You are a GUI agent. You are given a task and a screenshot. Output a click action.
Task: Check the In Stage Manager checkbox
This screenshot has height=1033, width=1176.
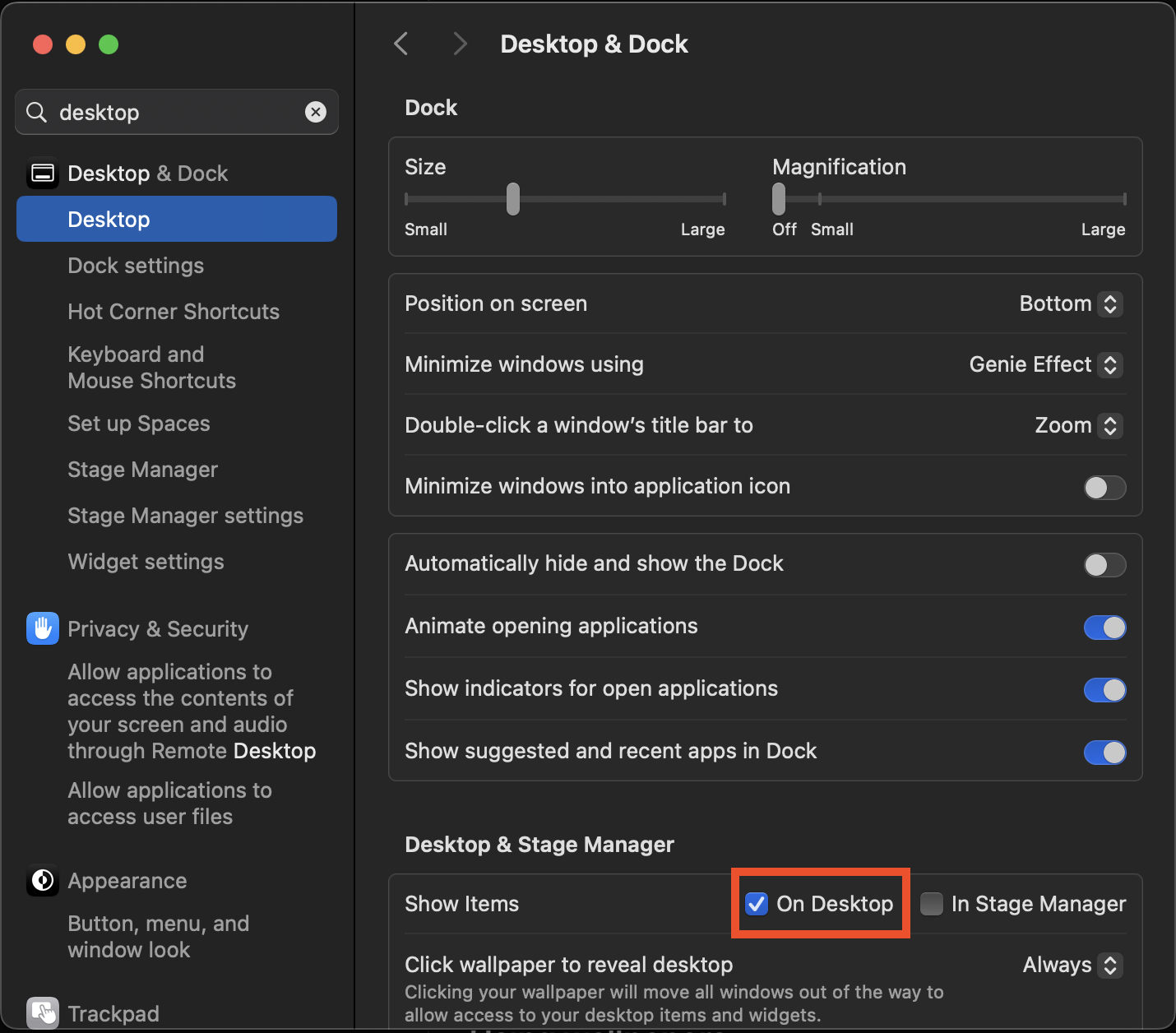(x=932, y=904)
